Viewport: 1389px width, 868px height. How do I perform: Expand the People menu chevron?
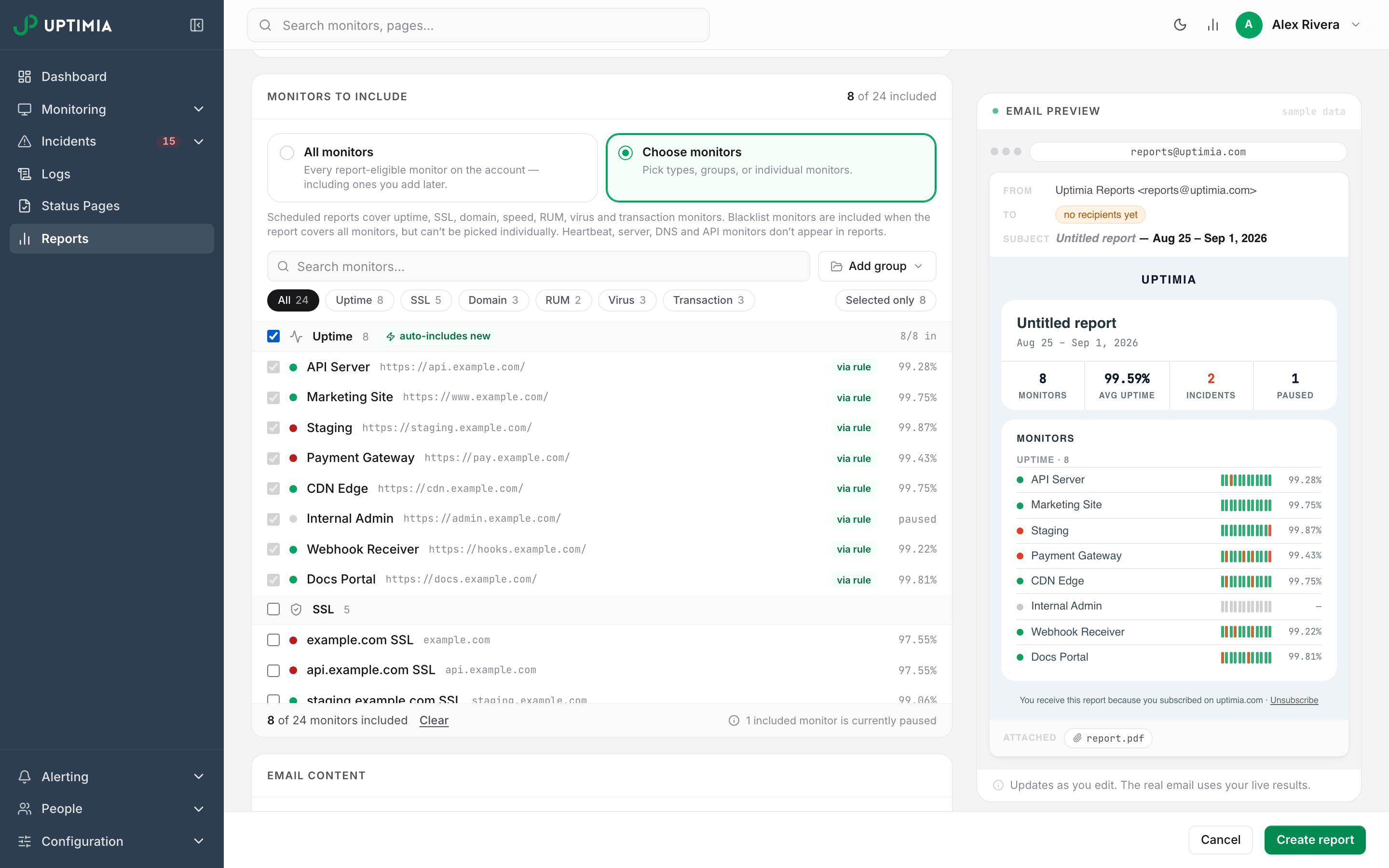199,809
